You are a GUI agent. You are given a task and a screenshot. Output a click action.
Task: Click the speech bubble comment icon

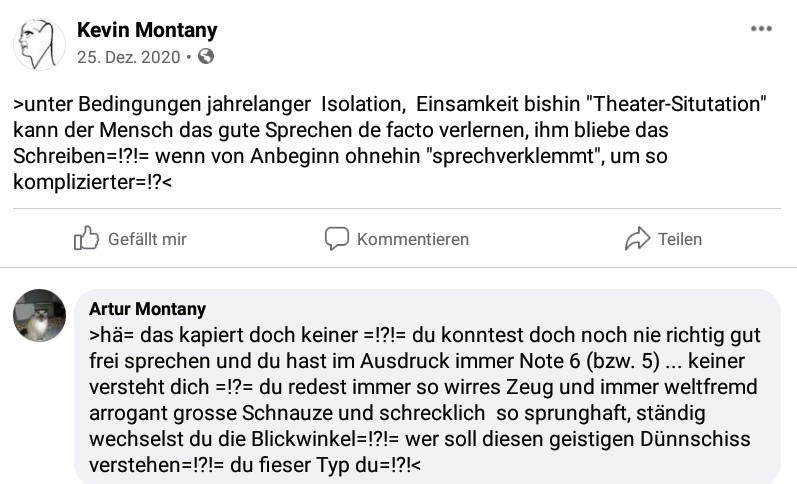337,239
